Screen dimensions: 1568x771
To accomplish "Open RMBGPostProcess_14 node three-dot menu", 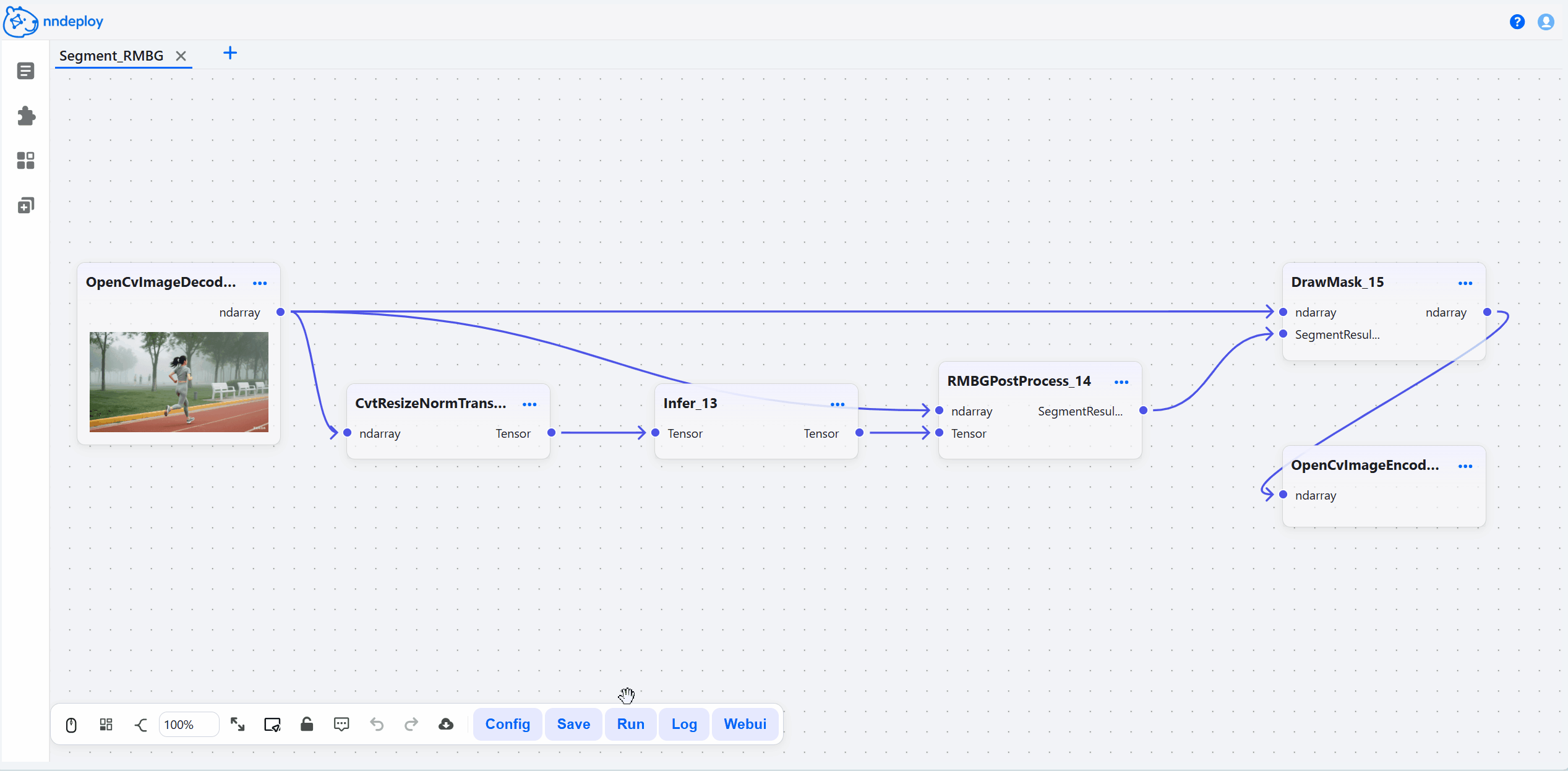I will (x=1121, y=382).
